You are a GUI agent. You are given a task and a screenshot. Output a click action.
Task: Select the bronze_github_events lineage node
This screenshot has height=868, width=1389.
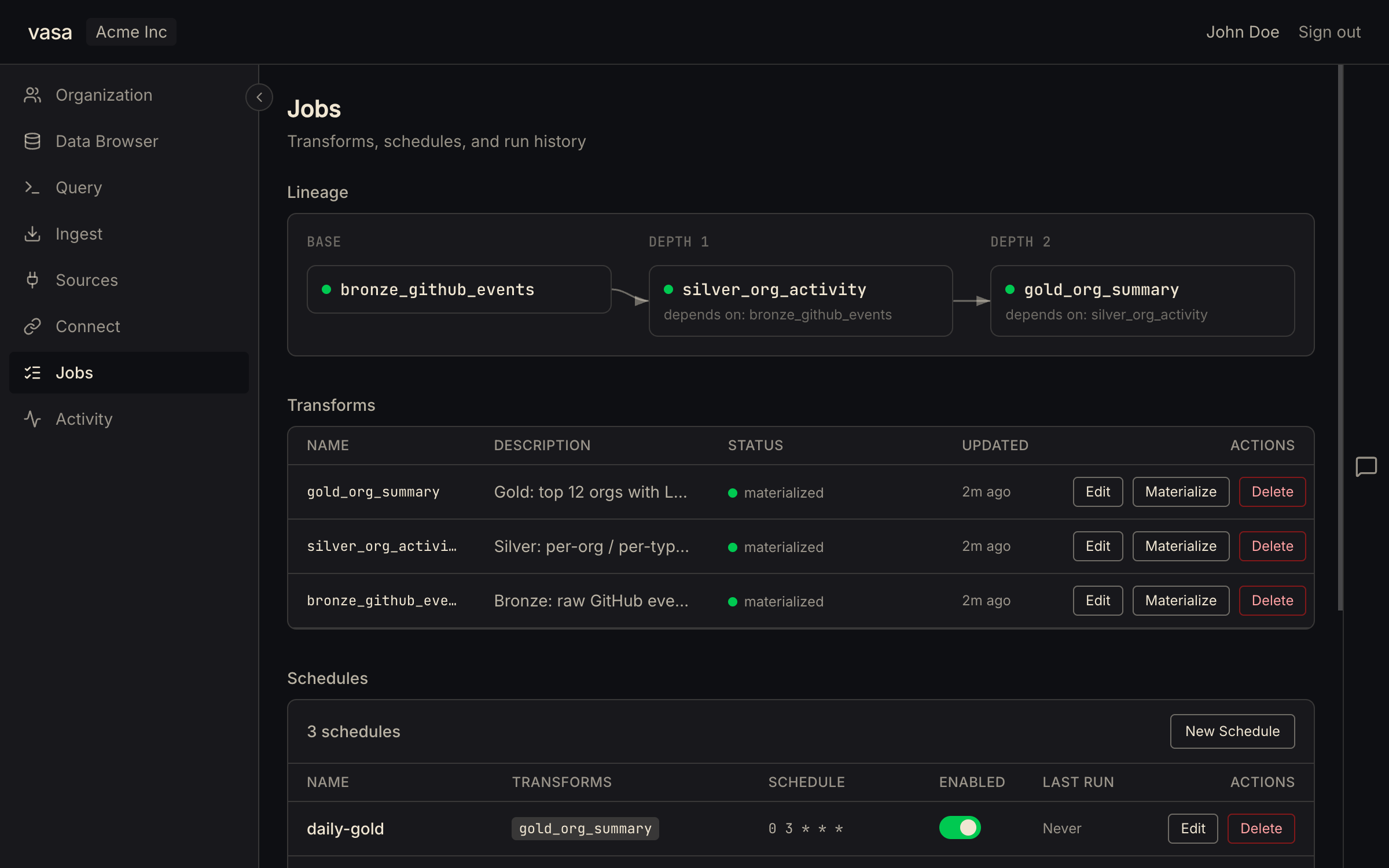click(459, 289)
